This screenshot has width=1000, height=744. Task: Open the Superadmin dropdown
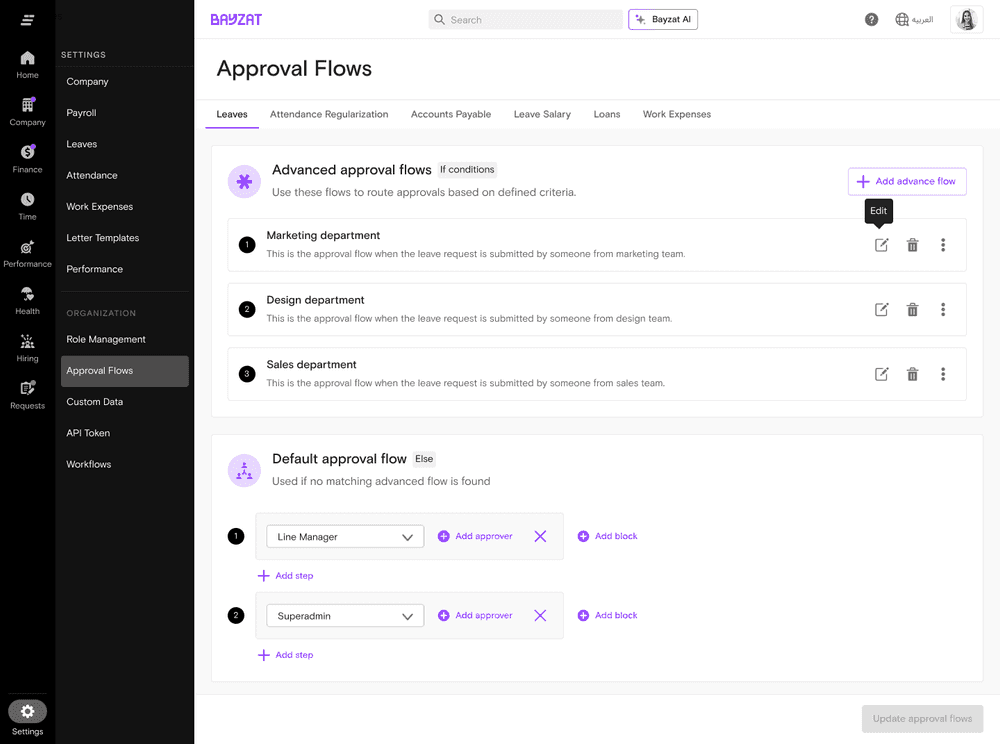point(344,615)
